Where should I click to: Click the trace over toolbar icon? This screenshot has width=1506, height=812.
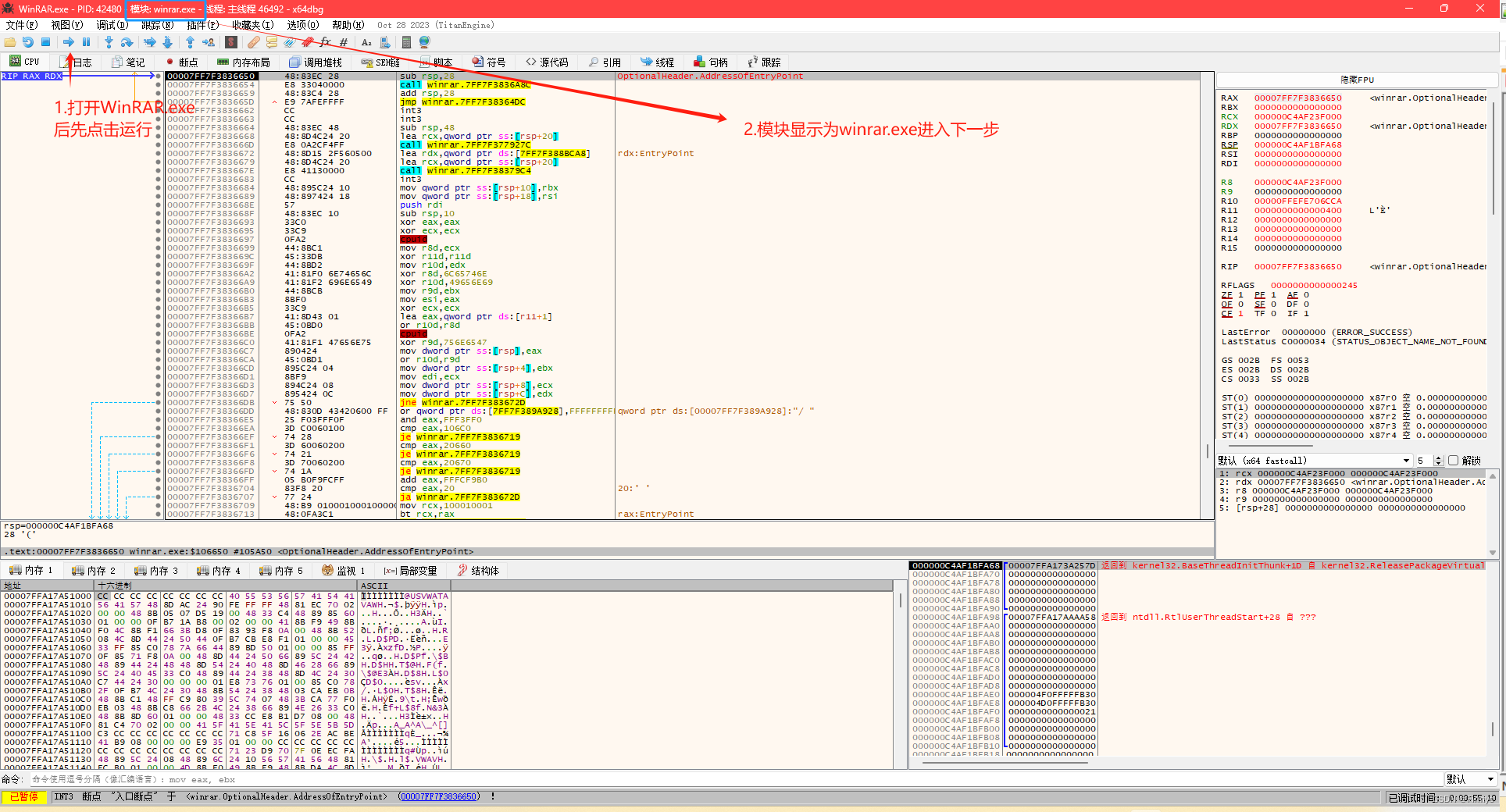click(167, 42)
